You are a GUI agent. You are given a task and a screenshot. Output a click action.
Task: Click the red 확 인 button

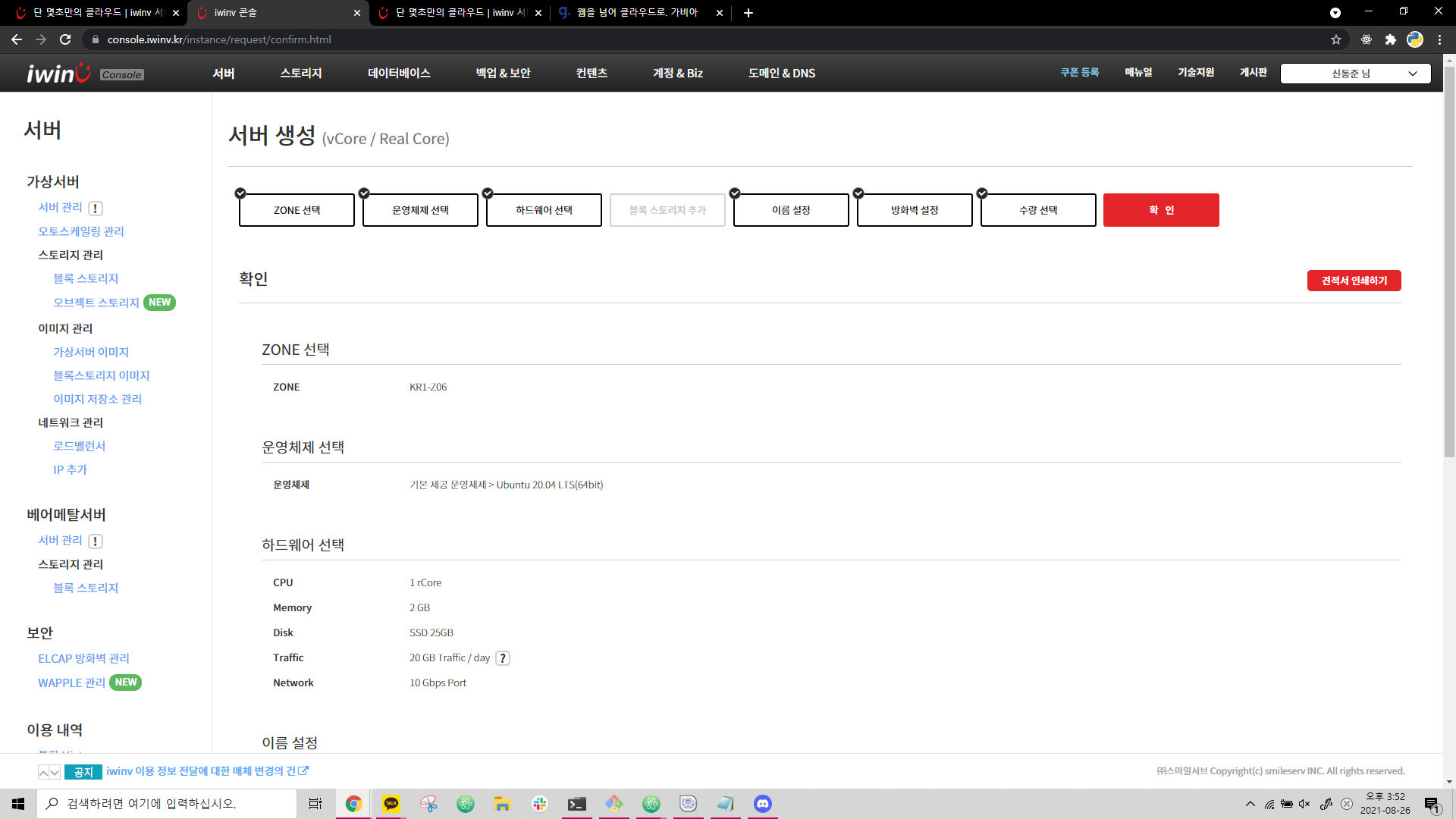(1160, 210)
